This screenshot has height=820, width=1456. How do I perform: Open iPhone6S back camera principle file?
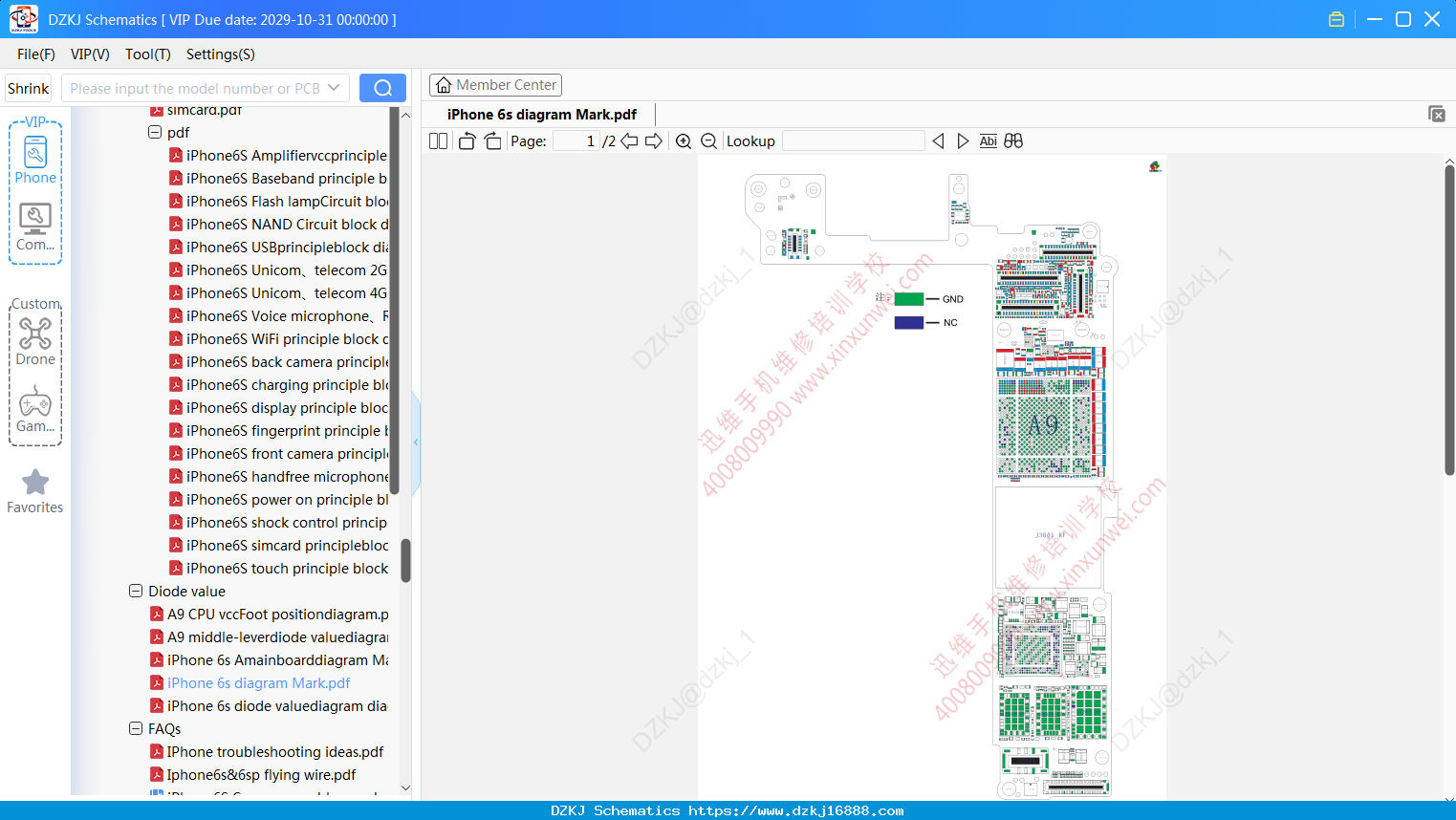(287, 361)
